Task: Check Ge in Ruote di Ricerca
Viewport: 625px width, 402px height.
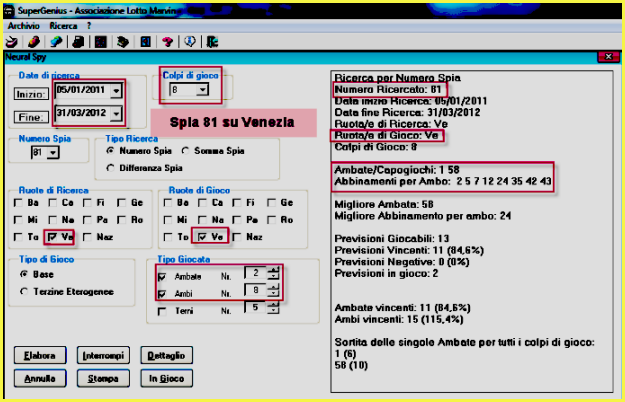Action: tap(122, 203)
